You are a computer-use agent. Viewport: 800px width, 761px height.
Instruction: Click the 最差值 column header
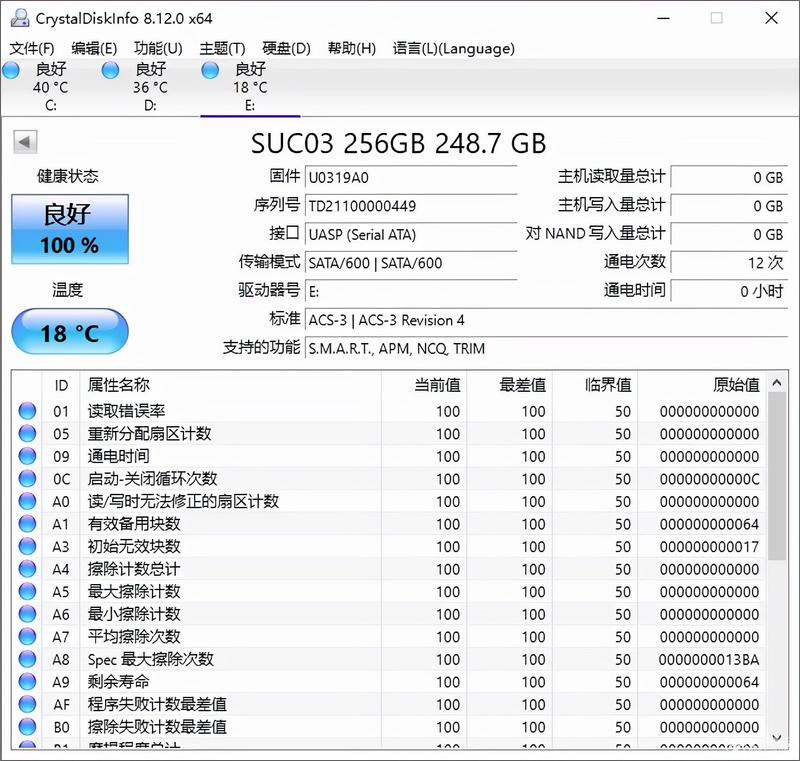(509, 385)
